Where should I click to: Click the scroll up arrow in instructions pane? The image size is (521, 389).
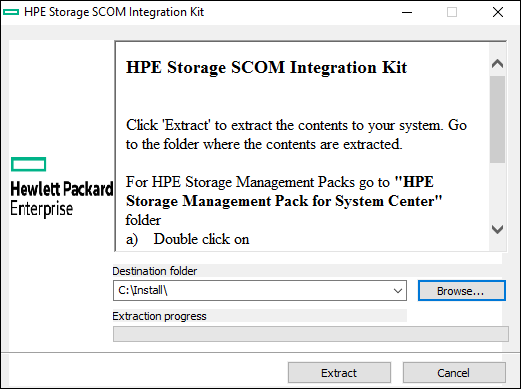point(498,63)
